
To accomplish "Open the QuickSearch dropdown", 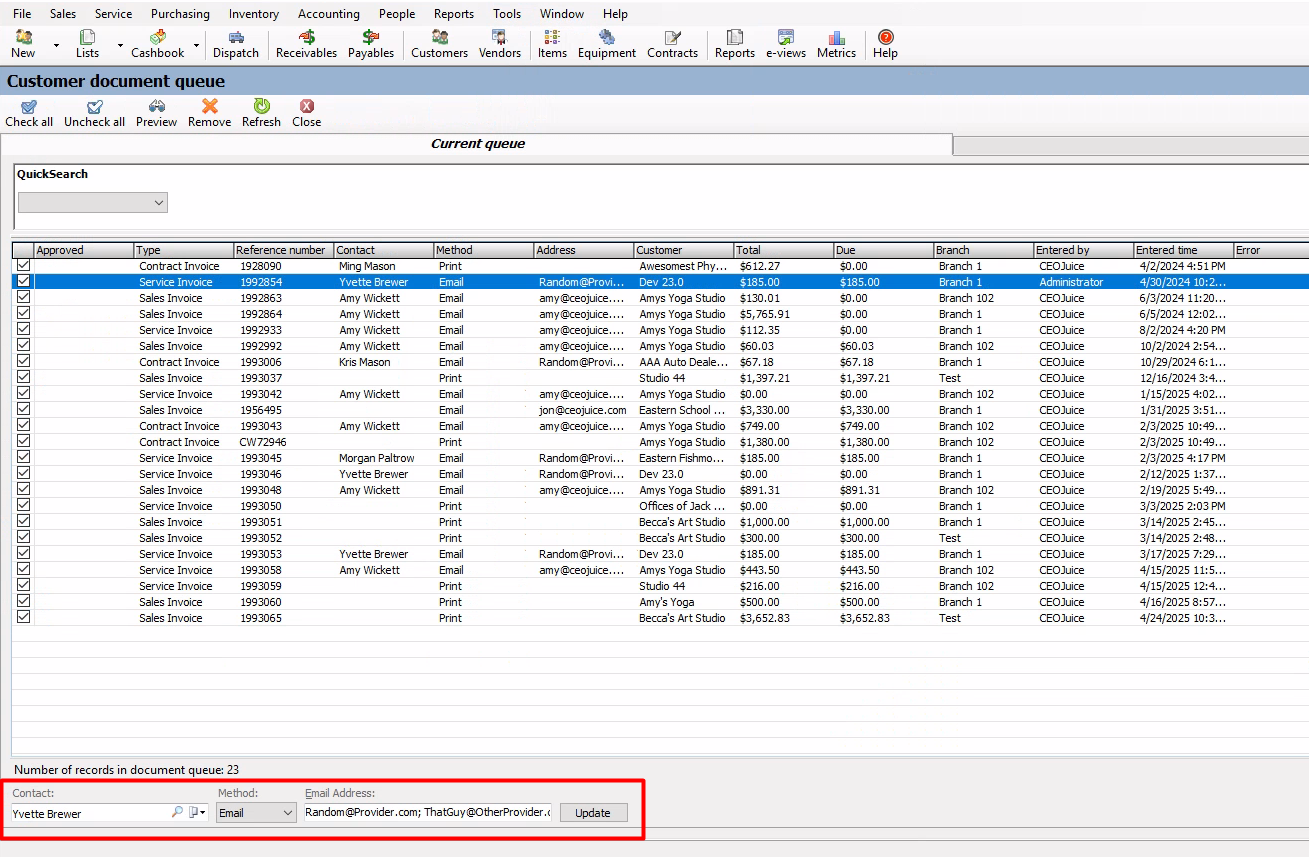I will pyautogui.click(x=93, y=203).
